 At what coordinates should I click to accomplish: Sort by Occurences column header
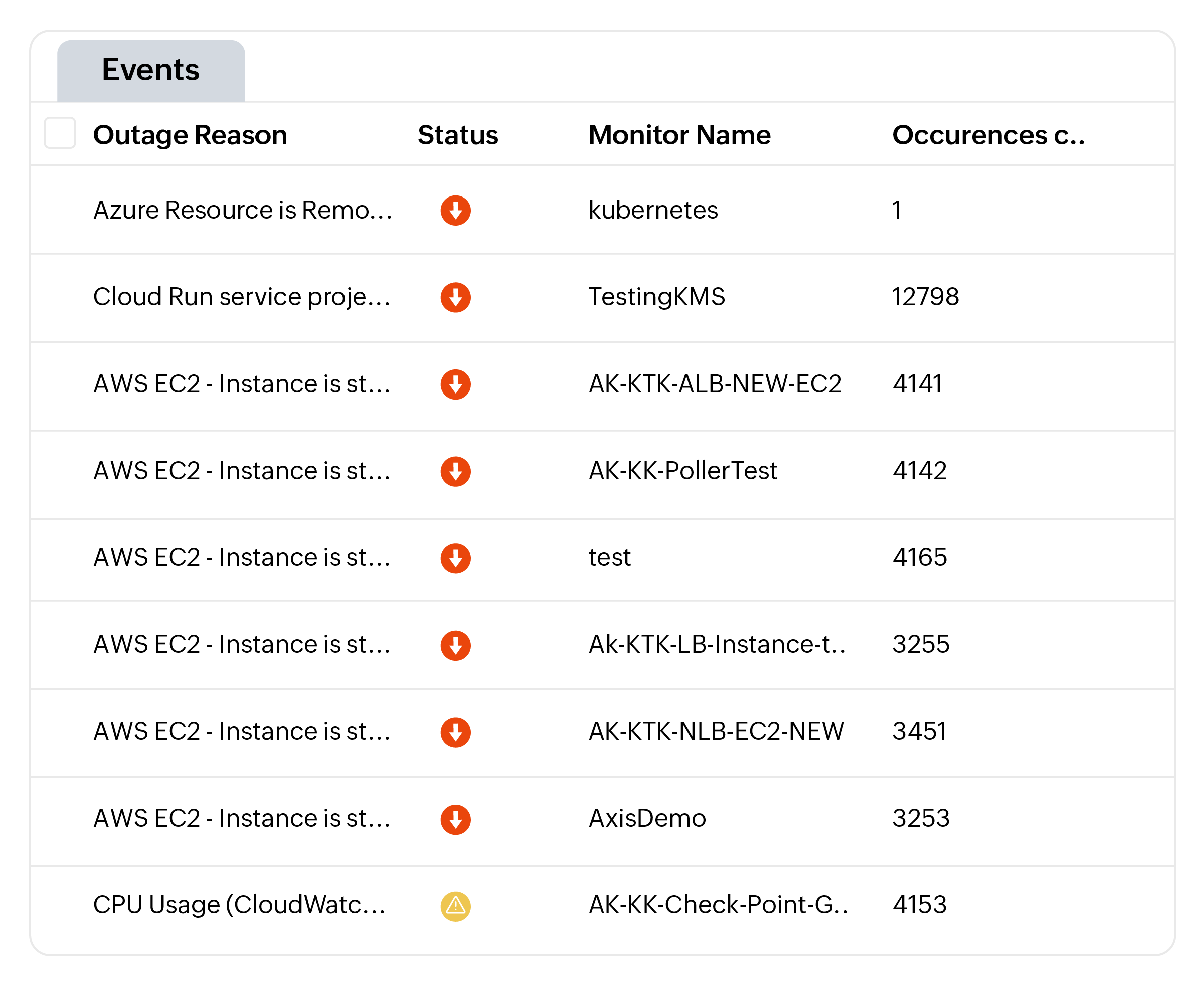pos(988,135)
